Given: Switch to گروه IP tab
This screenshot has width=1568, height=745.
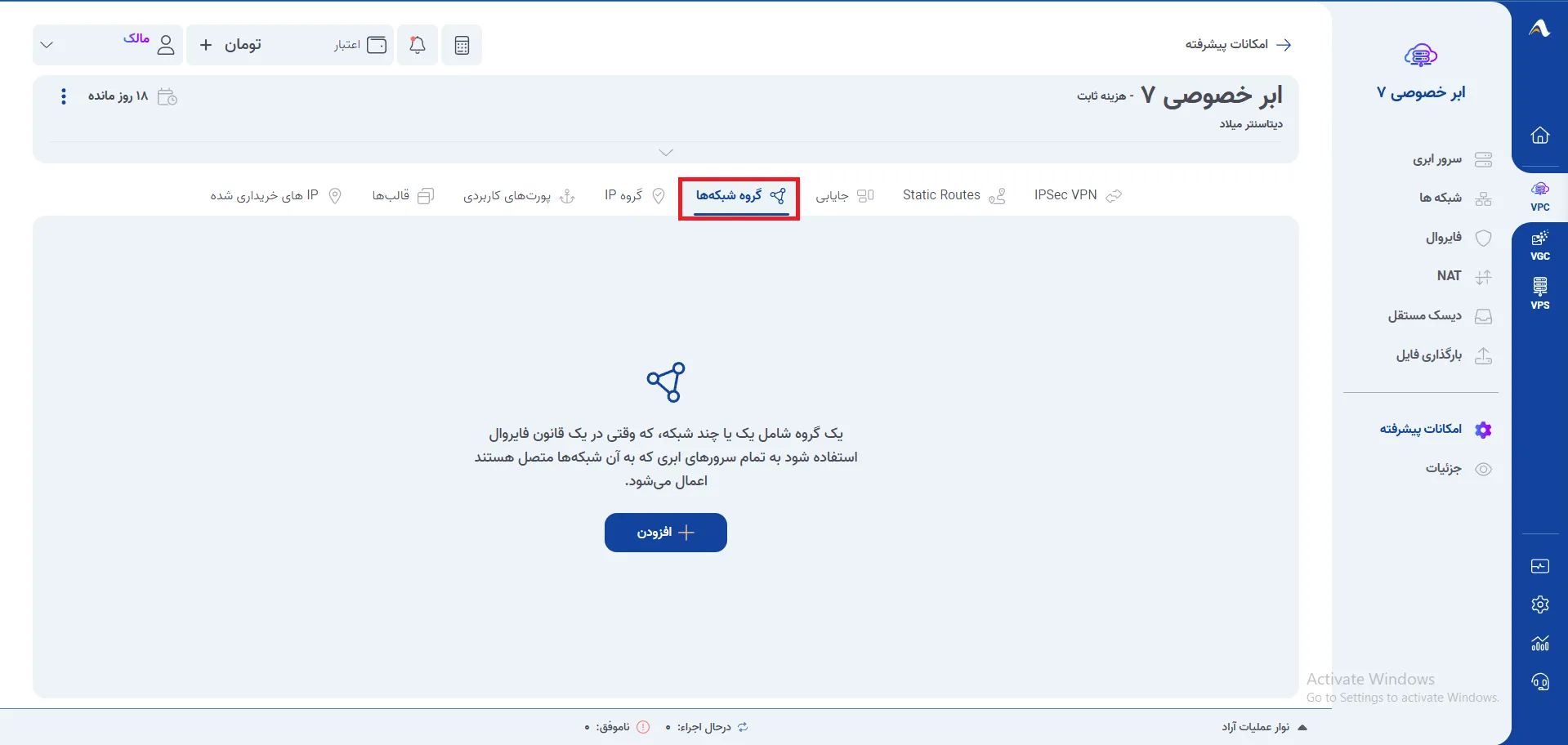Looking at the screenshot, I should coord(635,196).
